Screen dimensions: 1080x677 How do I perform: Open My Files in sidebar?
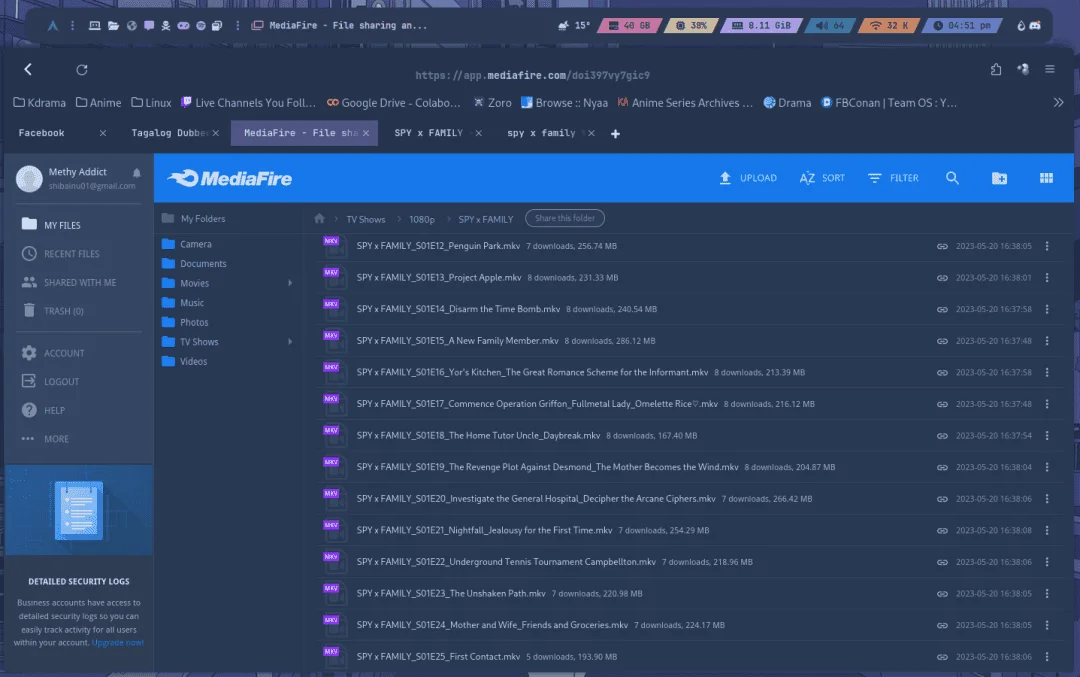point(51,225)
